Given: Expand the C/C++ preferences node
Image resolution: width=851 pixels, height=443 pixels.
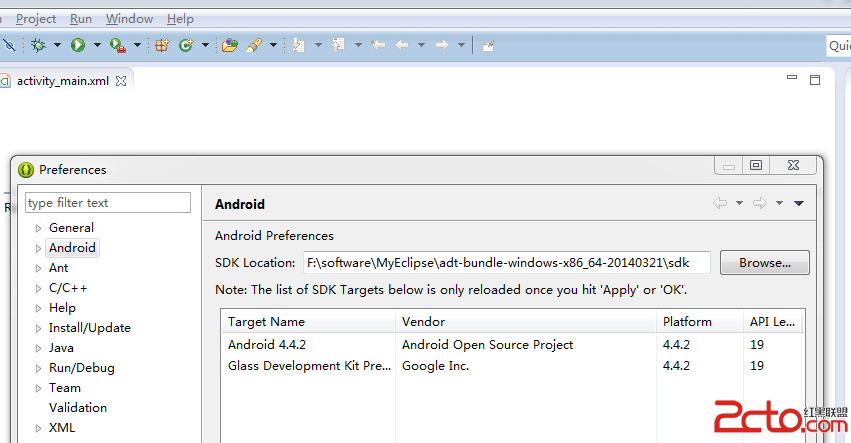Looking at the screenshot, I should coord(38,288).
